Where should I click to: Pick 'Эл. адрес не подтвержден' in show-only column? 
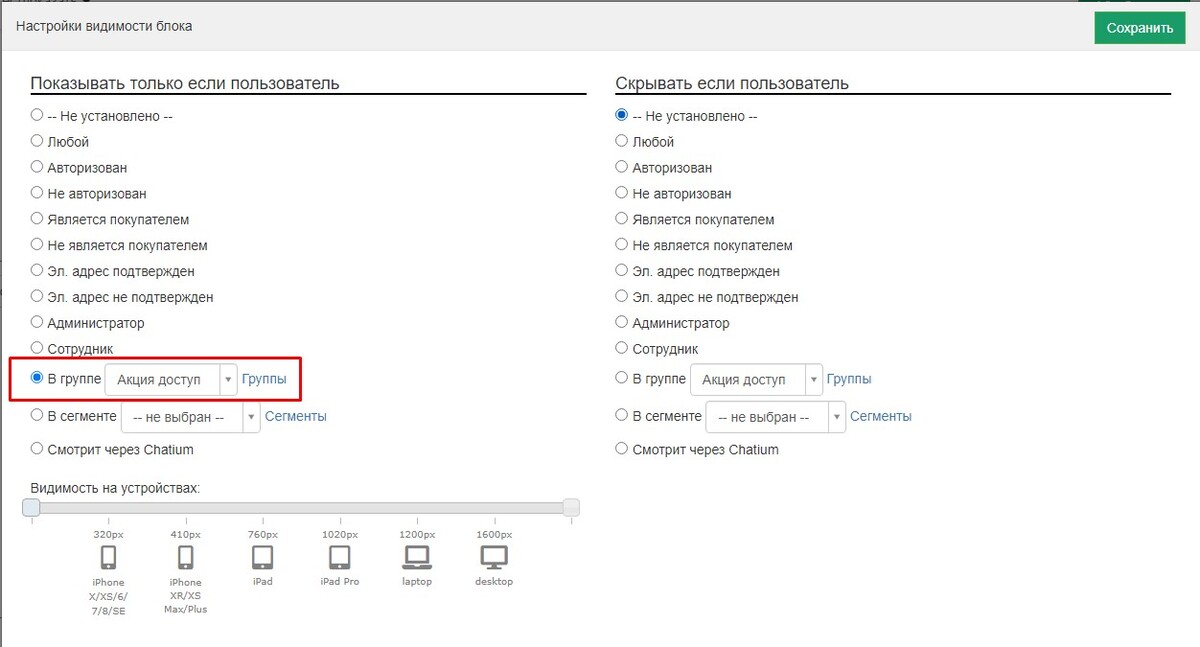(x=37, y=296)
